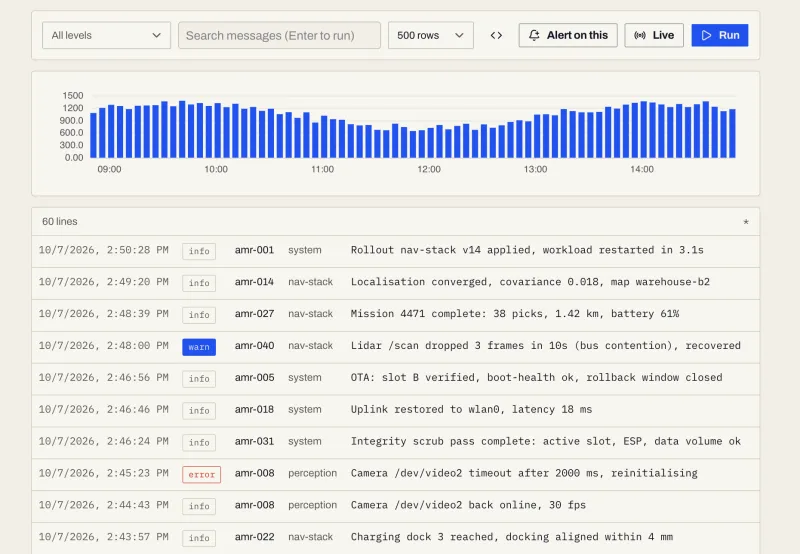
Task: Click the asterisk icon in lines header
Action: point(746,222)
